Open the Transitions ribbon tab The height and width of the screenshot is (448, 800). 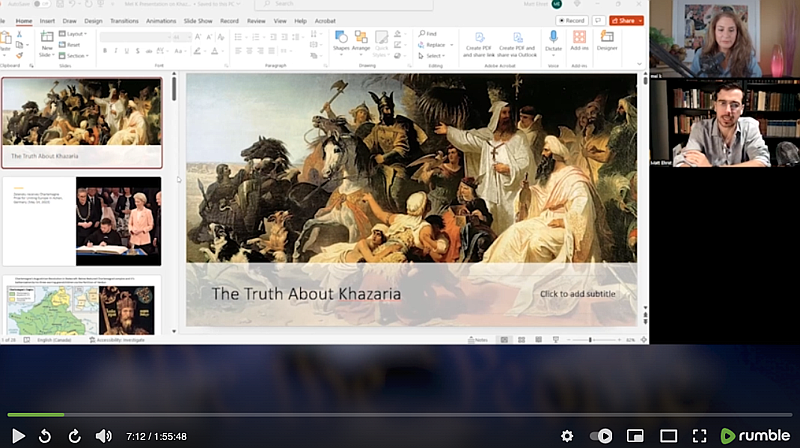pos(125,20)
